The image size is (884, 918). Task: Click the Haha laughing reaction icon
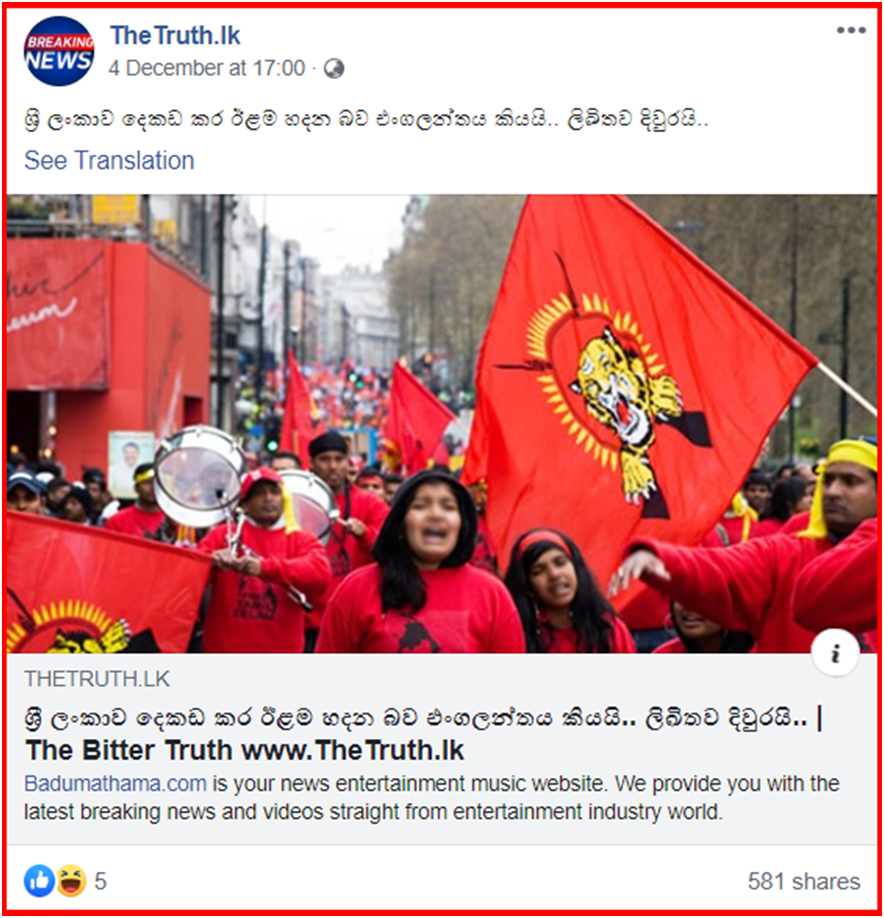71,881
